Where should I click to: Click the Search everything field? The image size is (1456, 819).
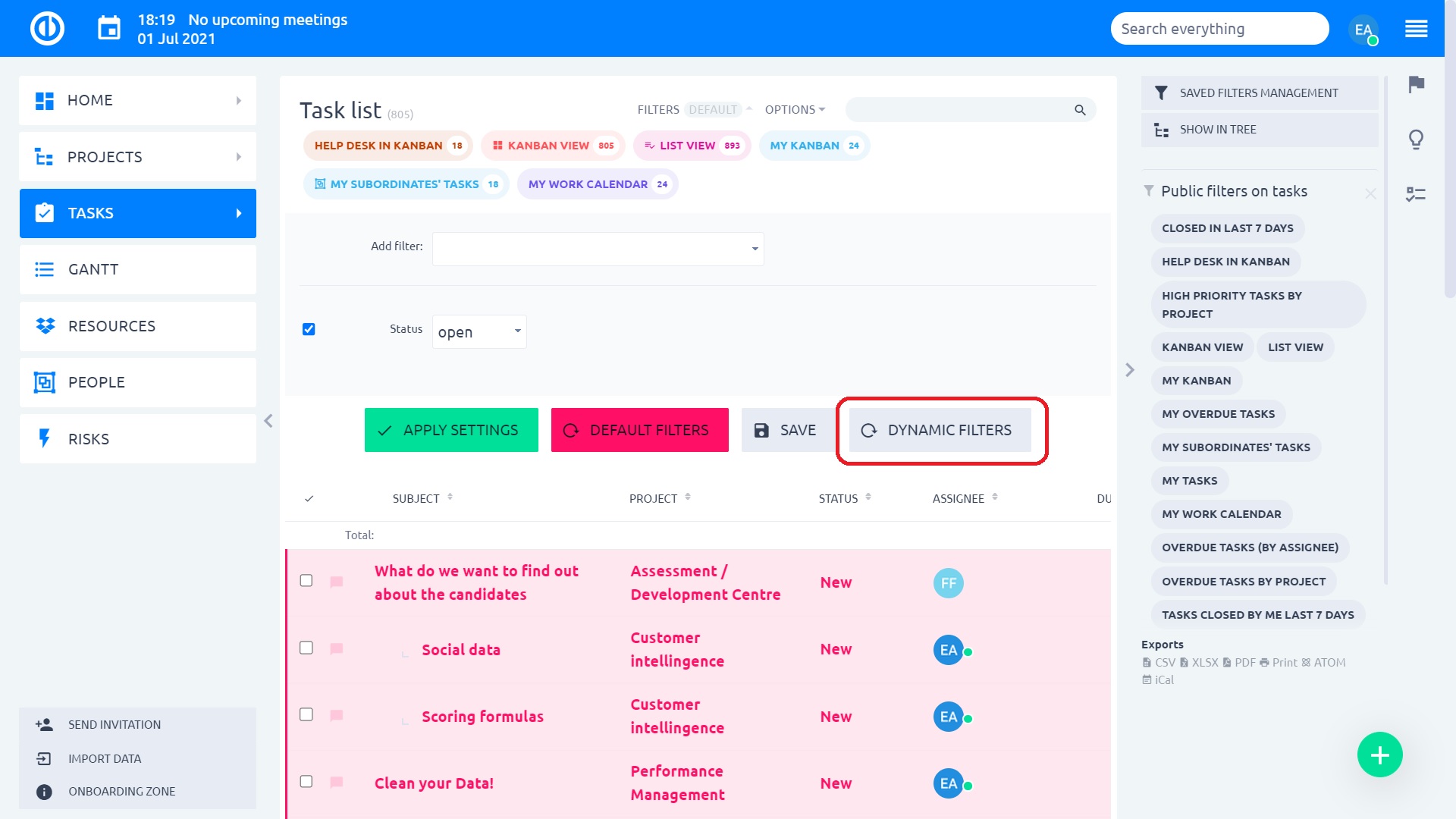click(1218, 29)
